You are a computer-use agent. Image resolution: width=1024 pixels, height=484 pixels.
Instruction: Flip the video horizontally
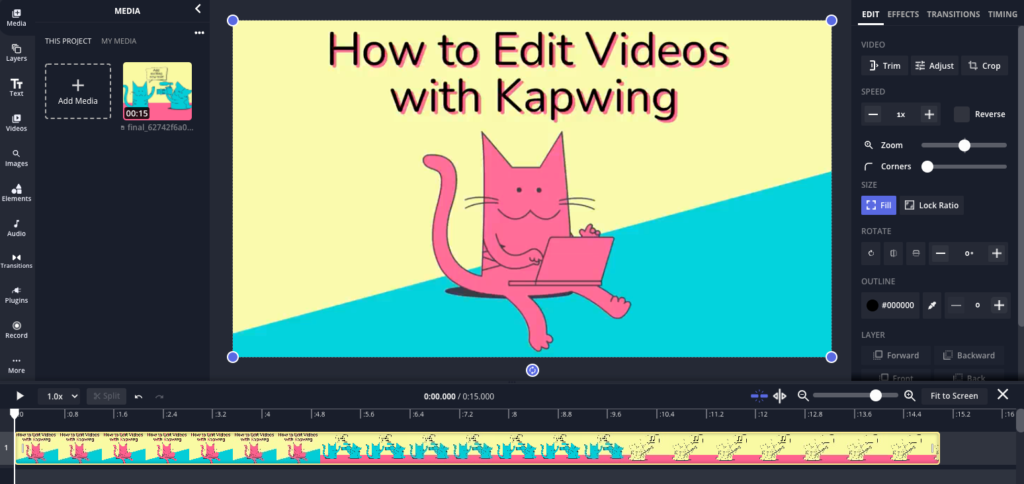pyautogui.click(x=893, y=253)
